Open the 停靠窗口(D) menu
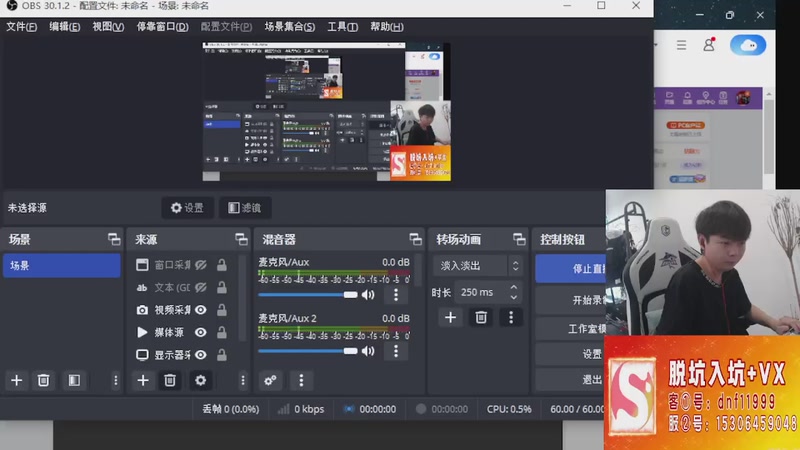 click(x=162, y=27)
